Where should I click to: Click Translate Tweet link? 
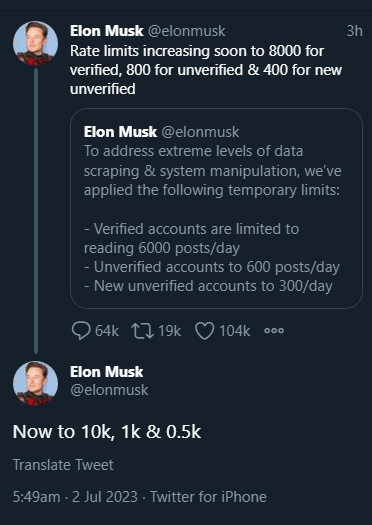[63, 465]
